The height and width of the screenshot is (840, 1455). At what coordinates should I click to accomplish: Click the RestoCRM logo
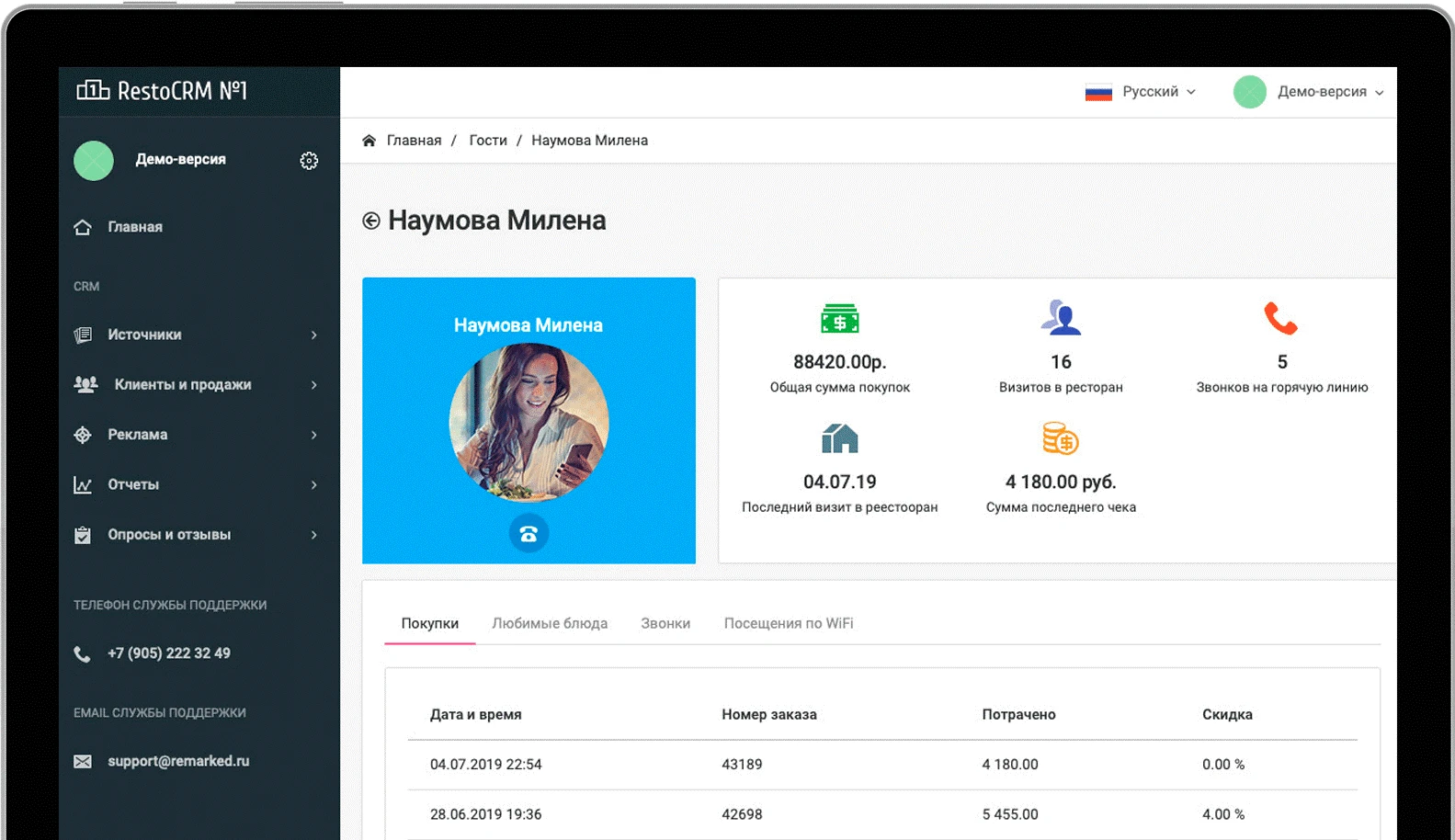click(163, 91)
